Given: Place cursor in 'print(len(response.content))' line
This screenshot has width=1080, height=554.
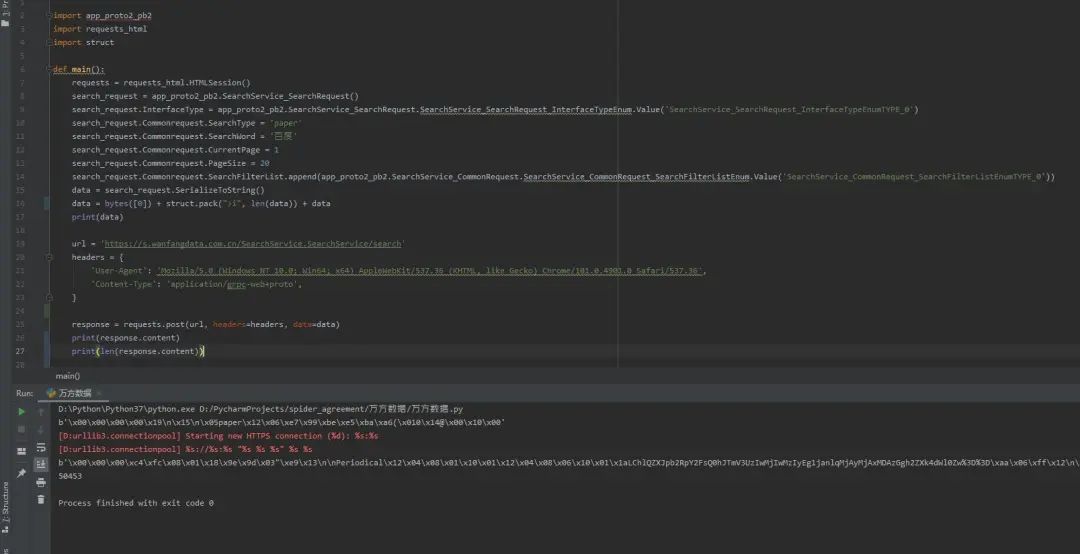Looking at the screenshot, I should point(138,351).
